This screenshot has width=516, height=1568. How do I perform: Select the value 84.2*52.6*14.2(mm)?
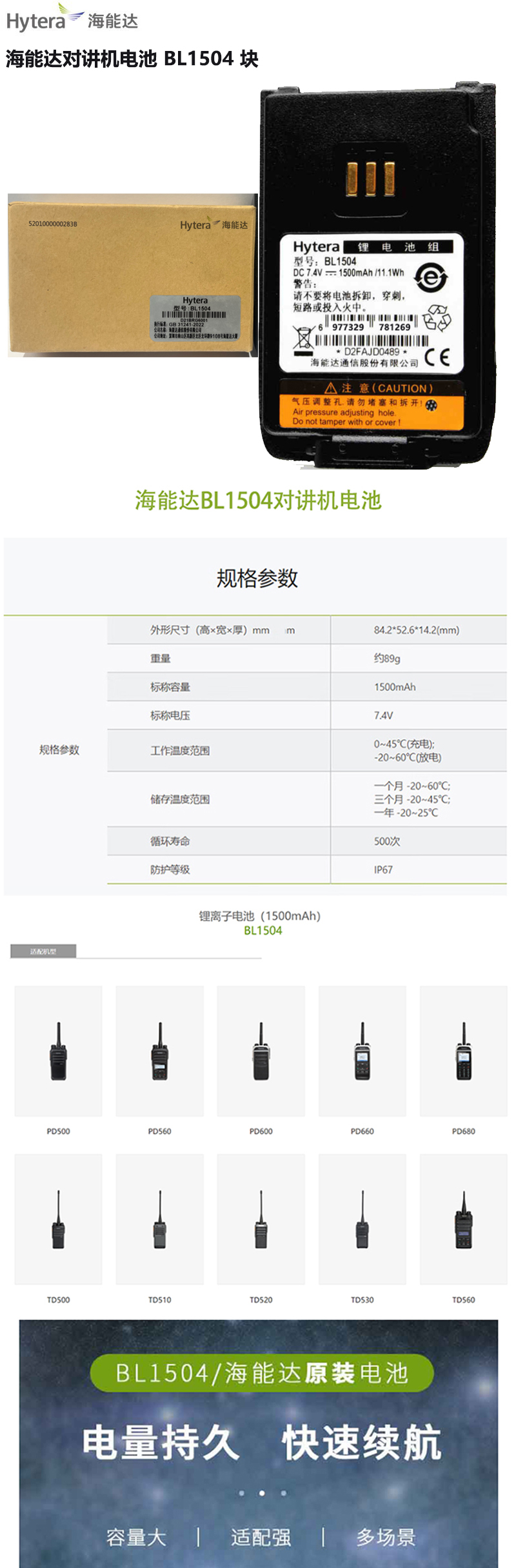417,630
